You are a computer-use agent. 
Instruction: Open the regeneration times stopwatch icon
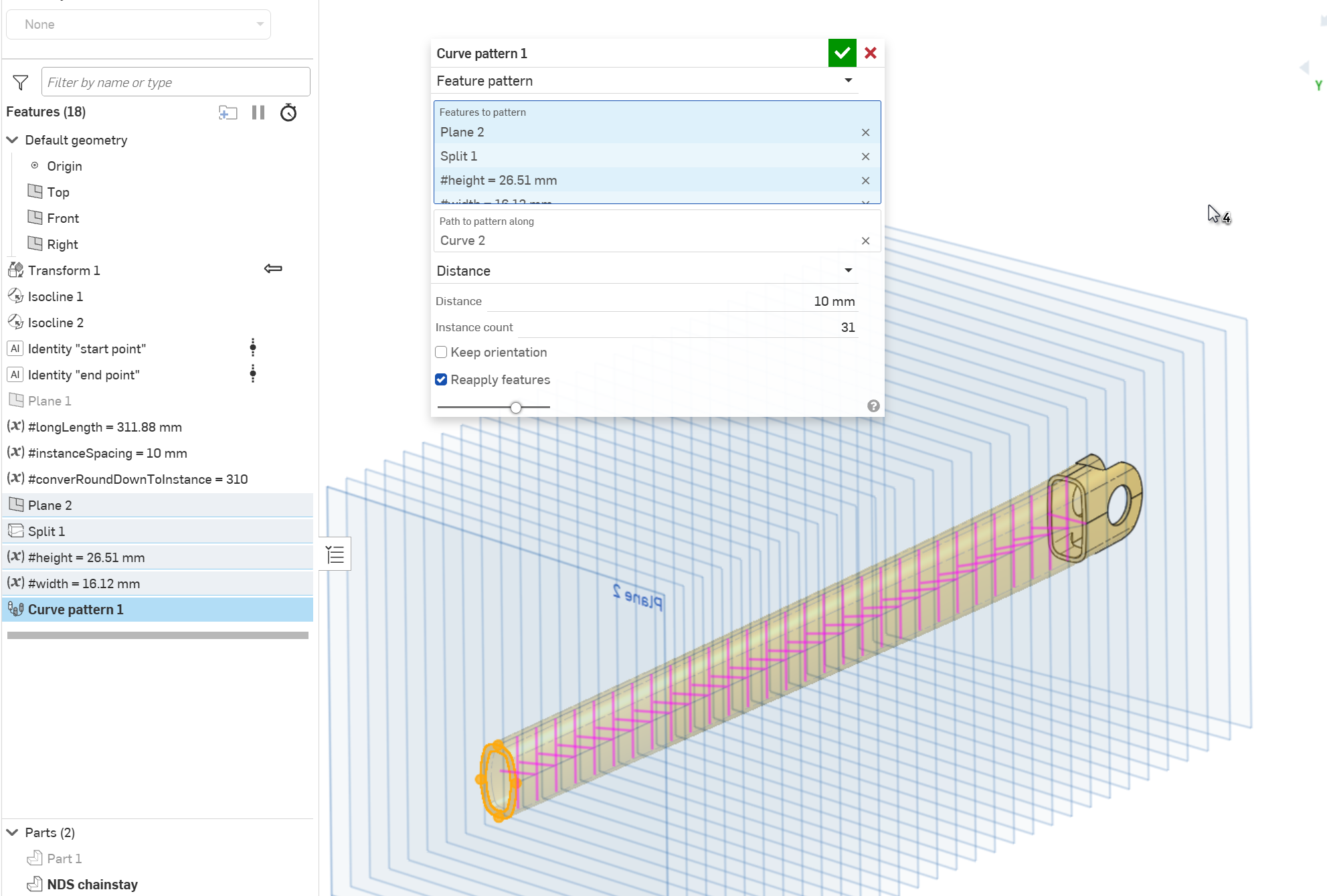pos(288,112)
